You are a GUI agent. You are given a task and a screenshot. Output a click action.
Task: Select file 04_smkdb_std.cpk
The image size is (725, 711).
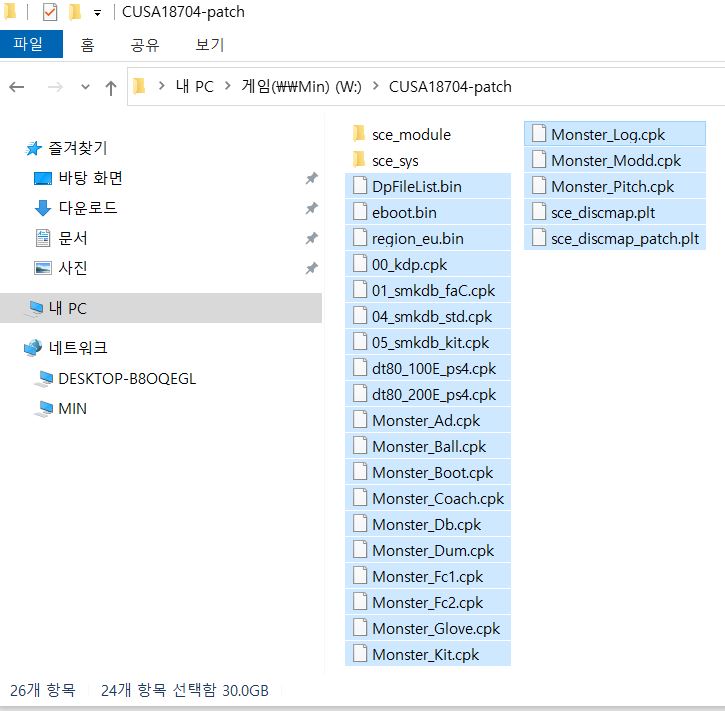tap(428, 316)
